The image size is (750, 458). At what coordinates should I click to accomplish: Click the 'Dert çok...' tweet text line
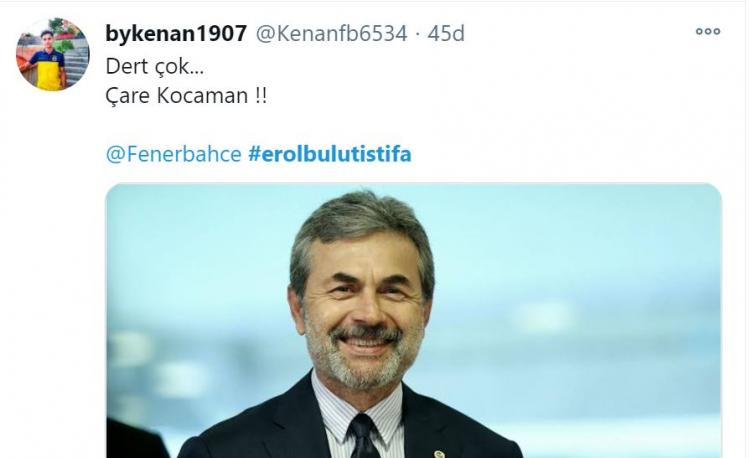click(x=154, y=66)
